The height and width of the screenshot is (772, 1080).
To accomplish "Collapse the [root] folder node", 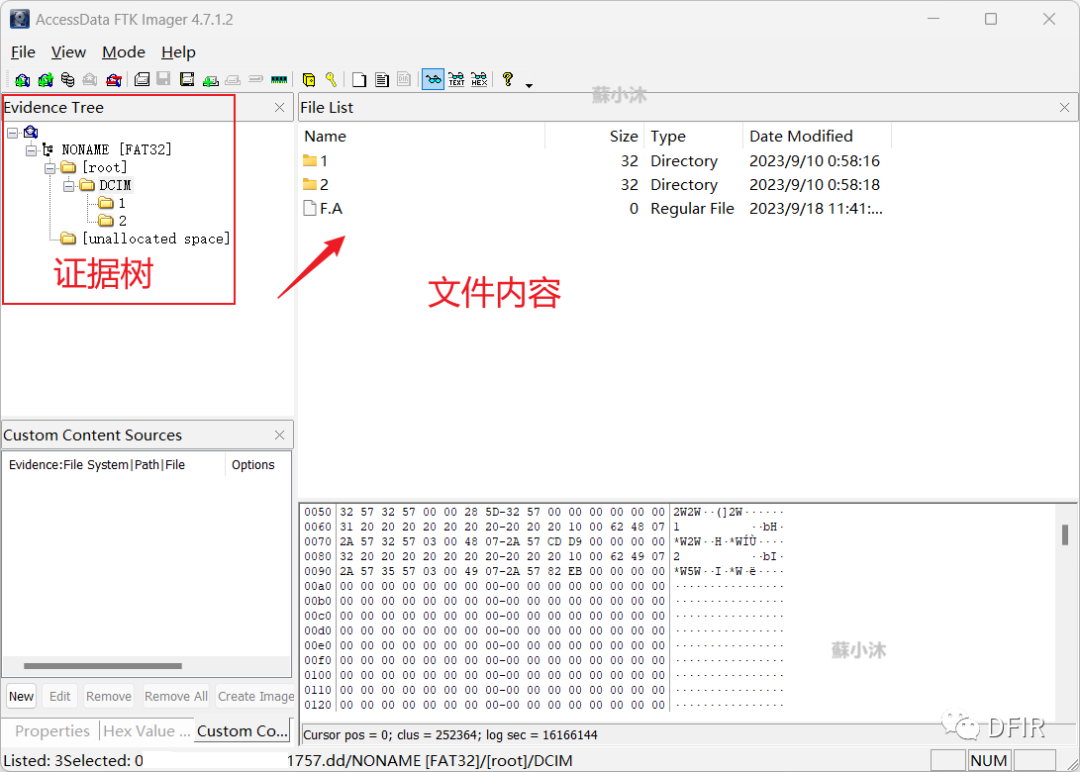I will click(50, 168).
